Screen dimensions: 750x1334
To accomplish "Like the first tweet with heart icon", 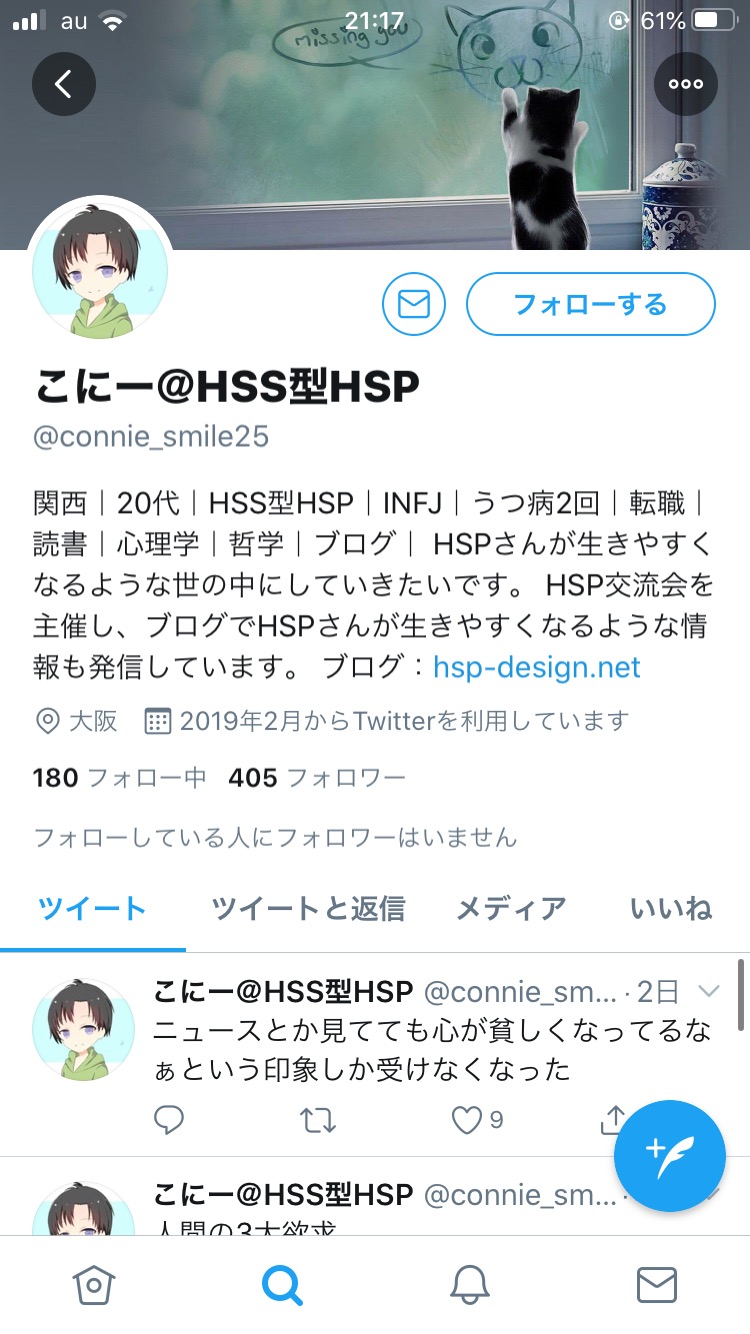I will click(x=467, y=1120).
